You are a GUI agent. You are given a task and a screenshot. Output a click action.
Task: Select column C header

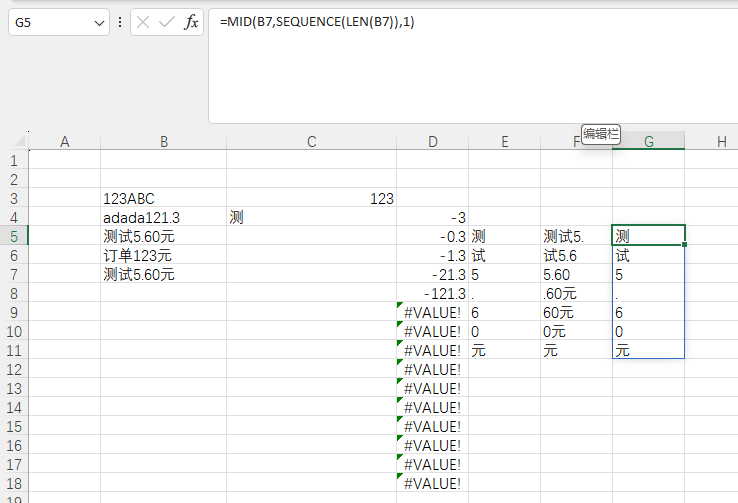pyautogui.click(x=312, y=141)
